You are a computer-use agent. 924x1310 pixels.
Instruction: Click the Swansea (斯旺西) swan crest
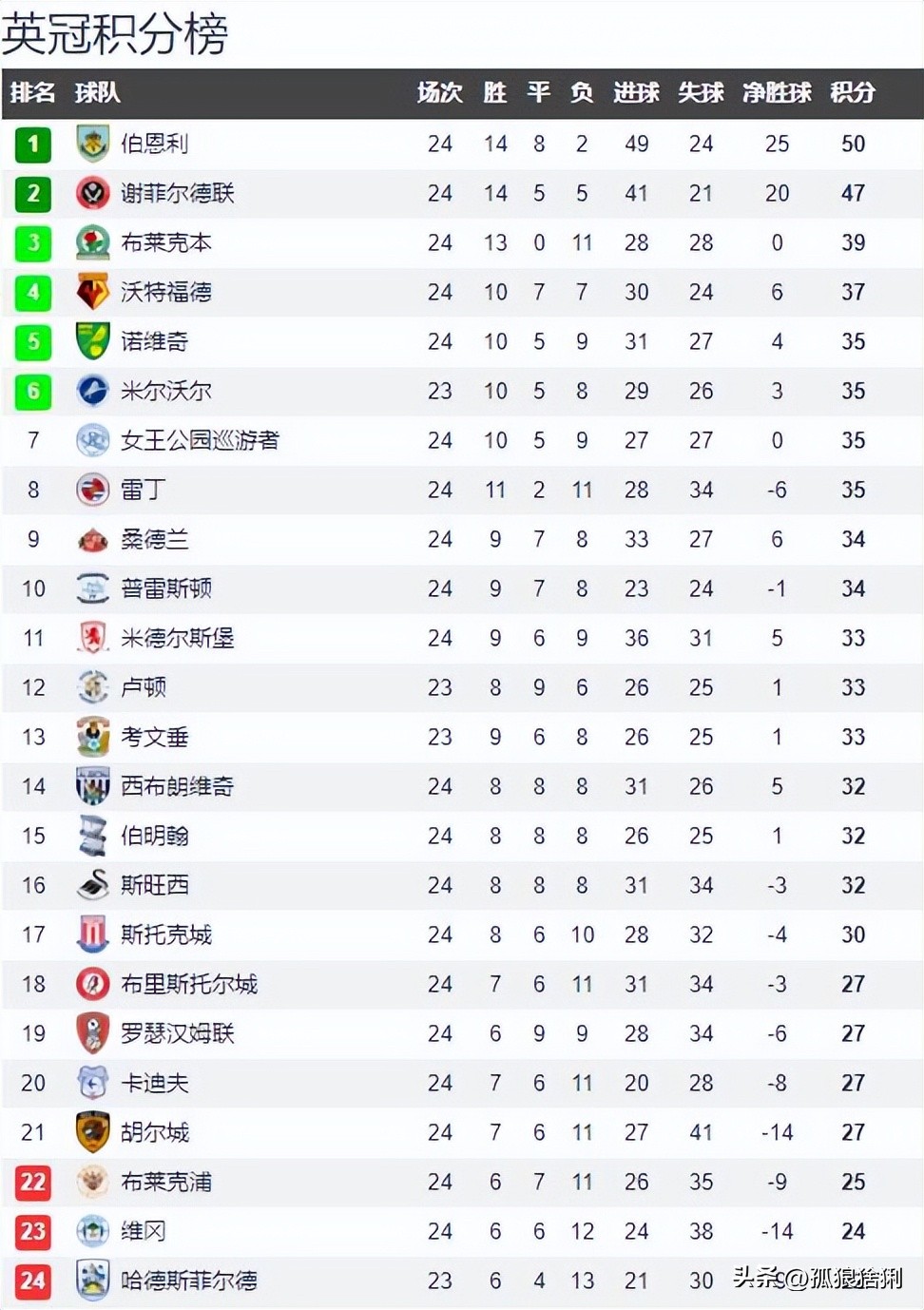(x=92, y=885)
